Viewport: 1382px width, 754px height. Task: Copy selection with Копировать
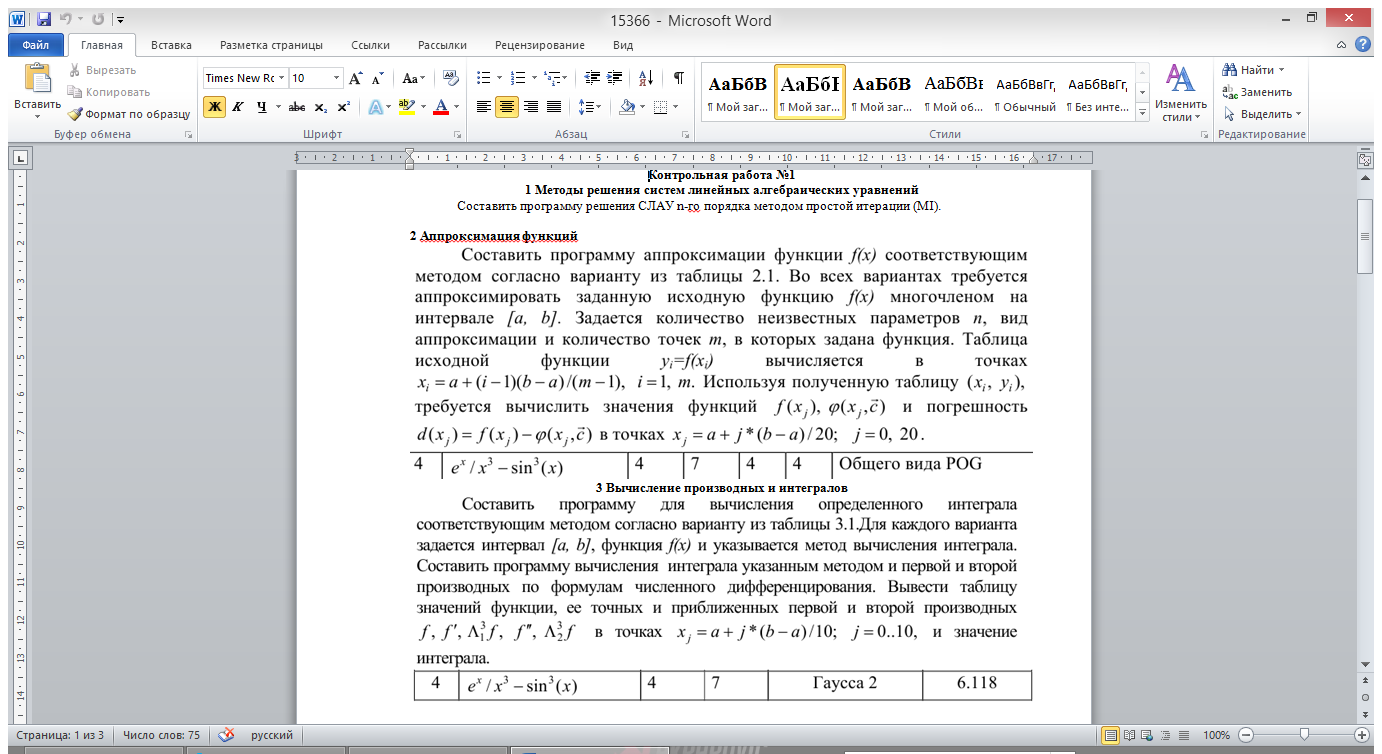[x=108, y=92]
